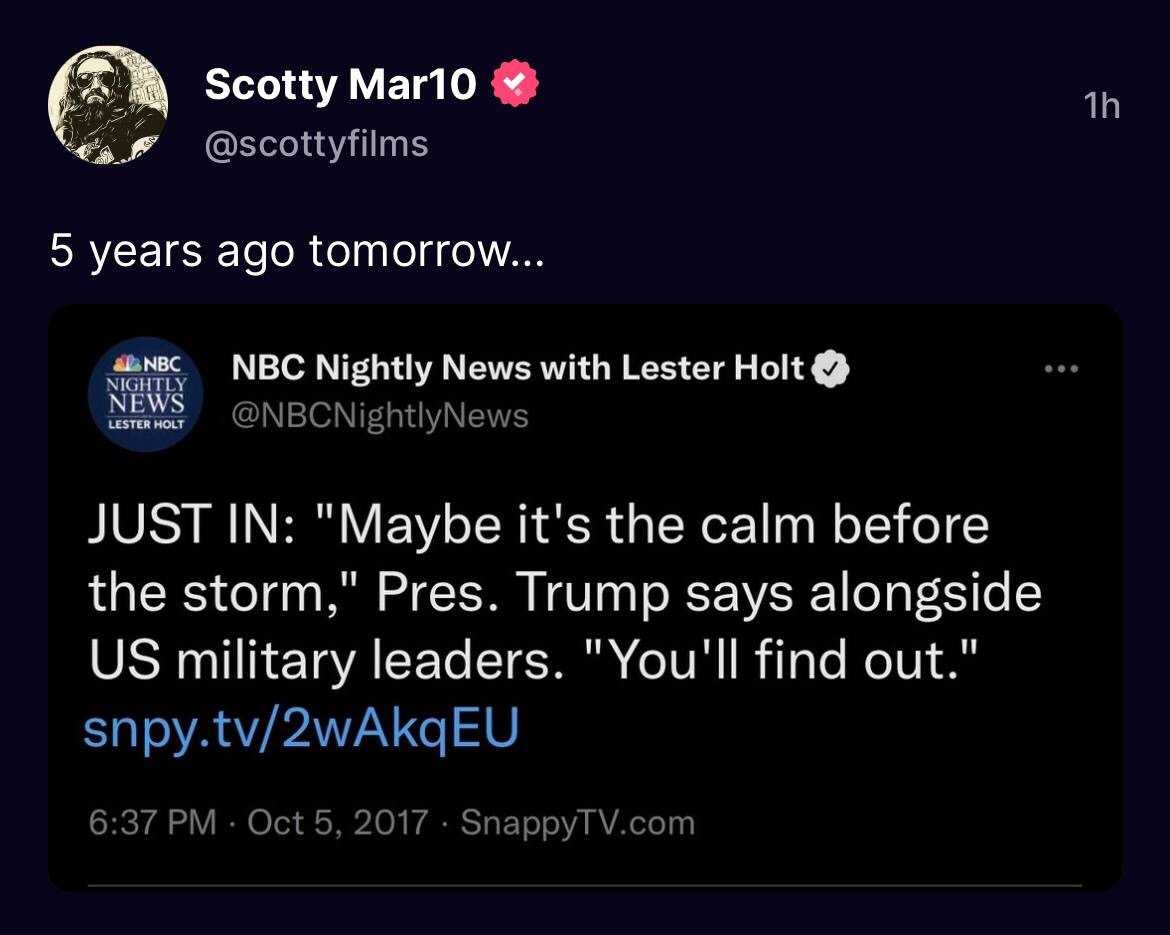Click the 1h post timestamp
This screenshot has width=1170, height=935.
point(1101,106)
